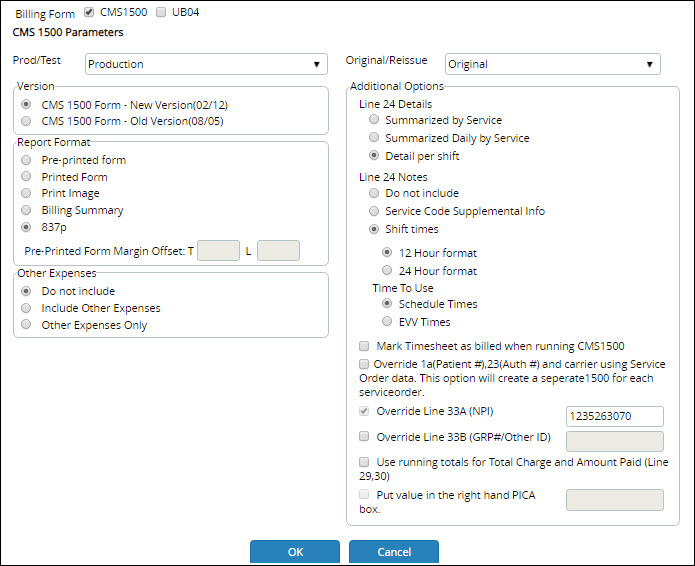Select Detail per shift option
This screenshot has height=566, width=695.
[374, 155]
